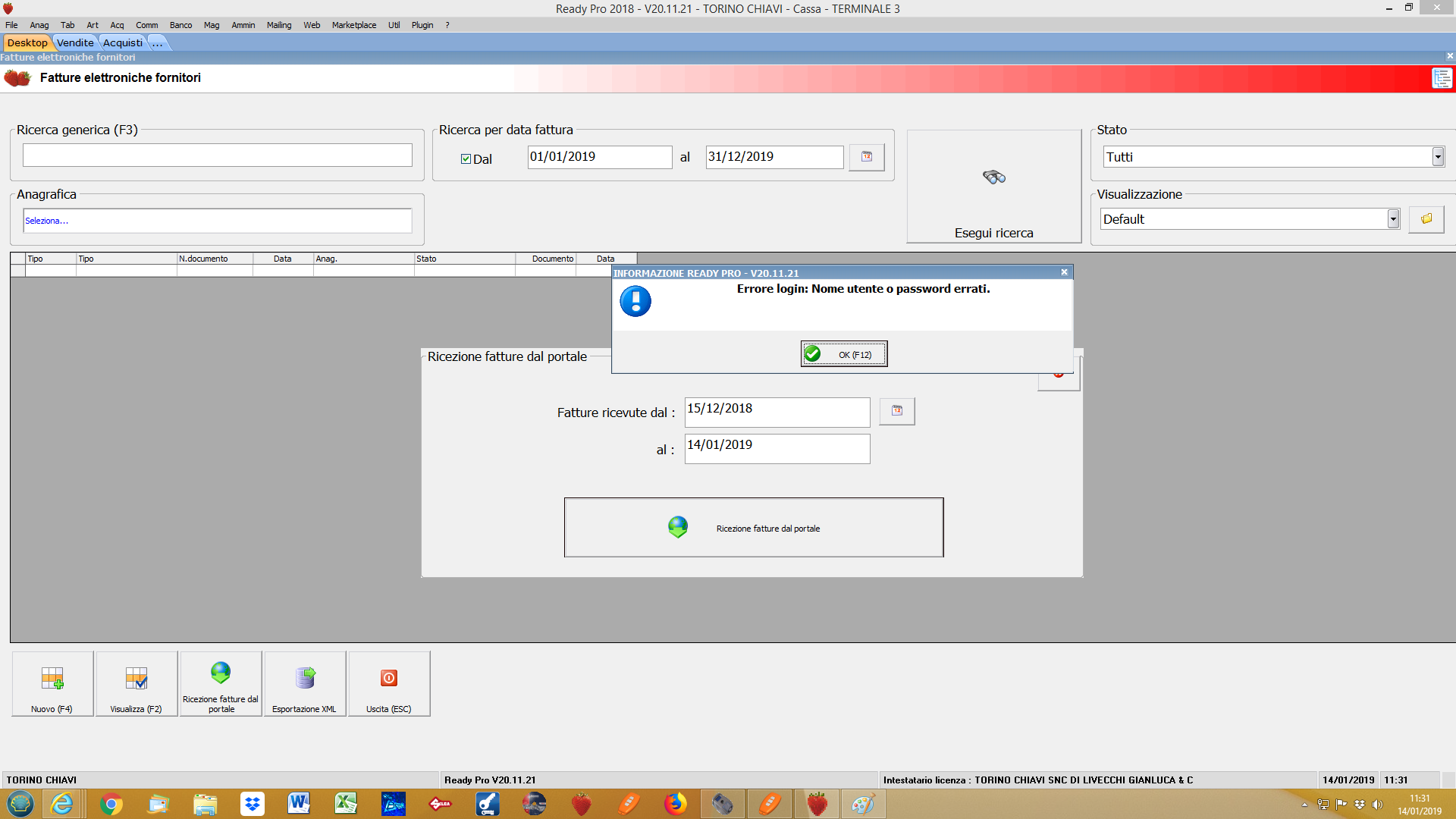Screen dimensions: 1456x819
Task: Click the N.documento column header
Action: pos(215,259)
